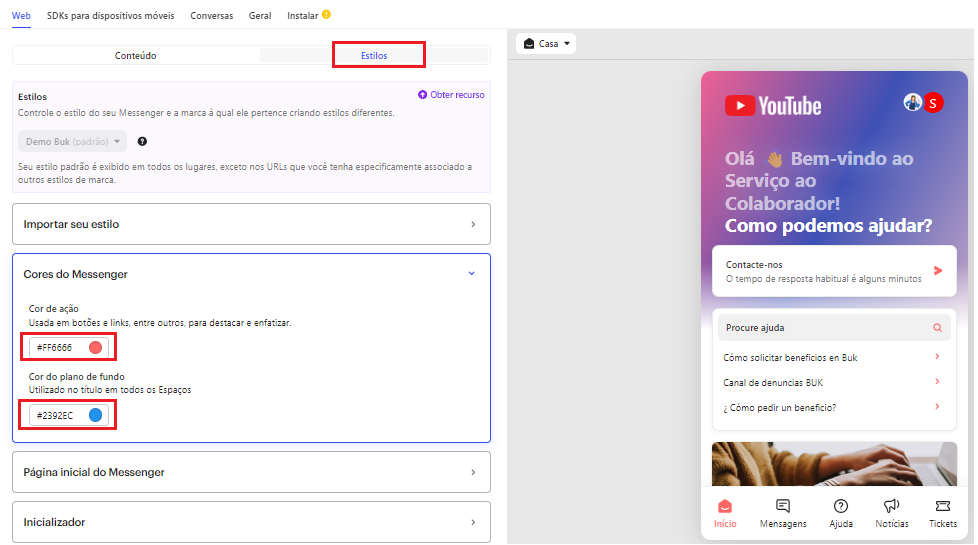Open the Canal de denuncias BUK article

(x=773, y=383)
